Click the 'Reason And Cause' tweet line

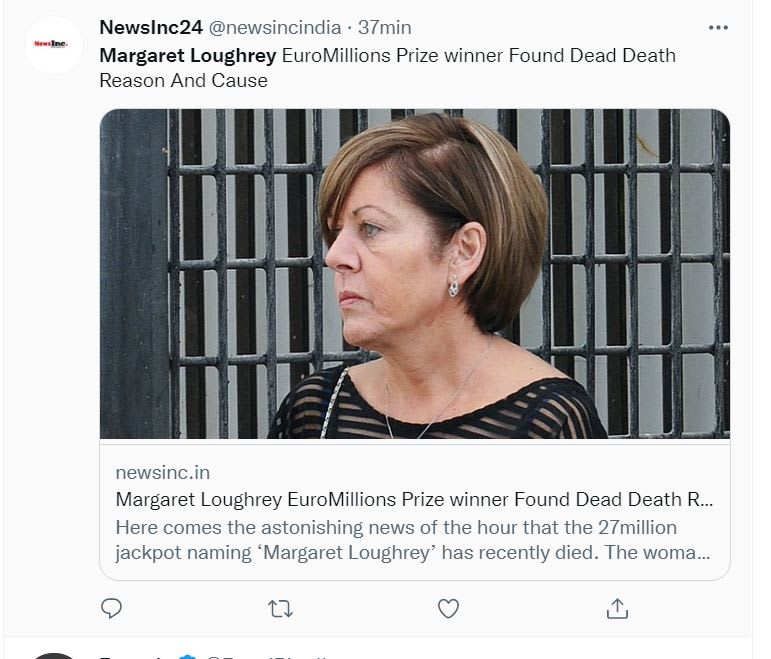[x=183, y=81]
